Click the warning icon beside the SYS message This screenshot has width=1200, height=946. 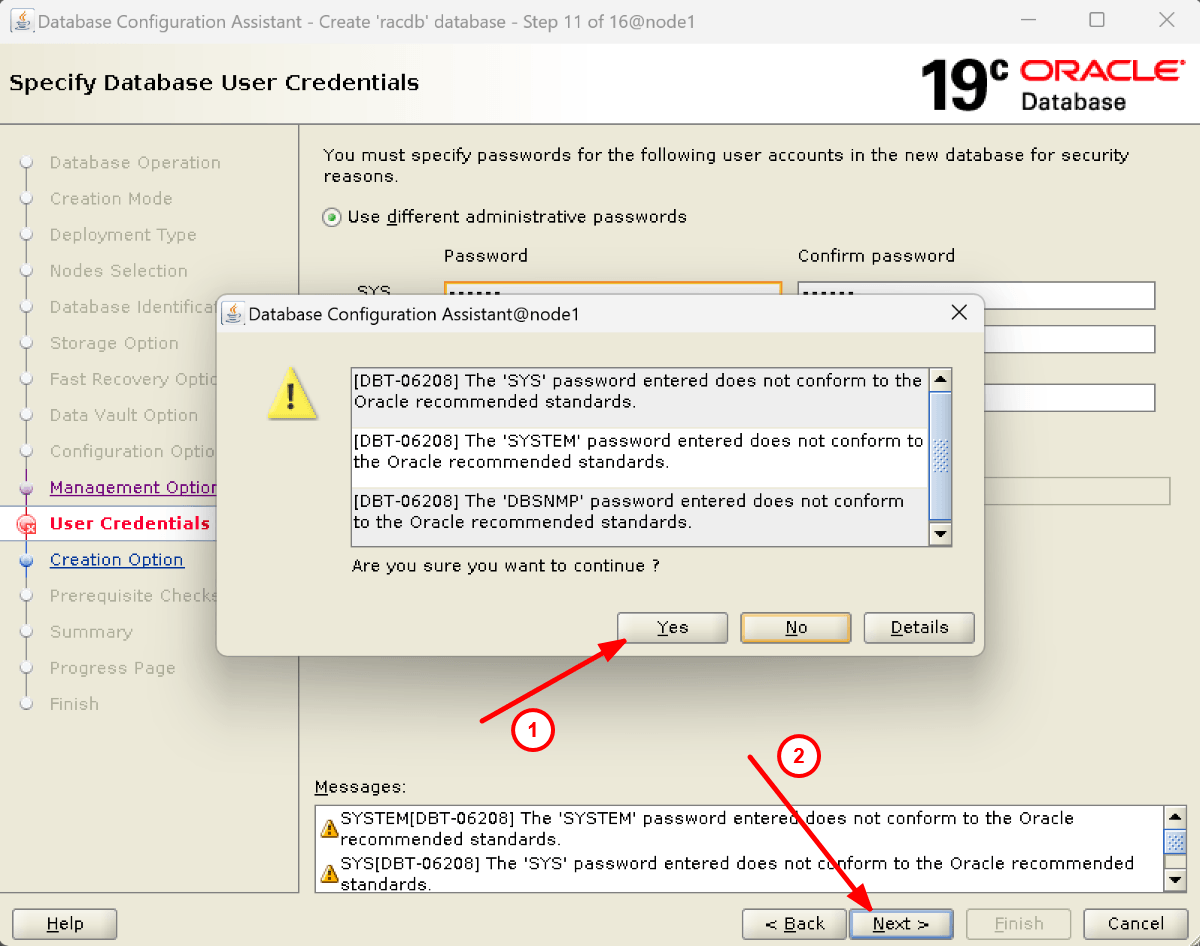[x=329, y=873]
